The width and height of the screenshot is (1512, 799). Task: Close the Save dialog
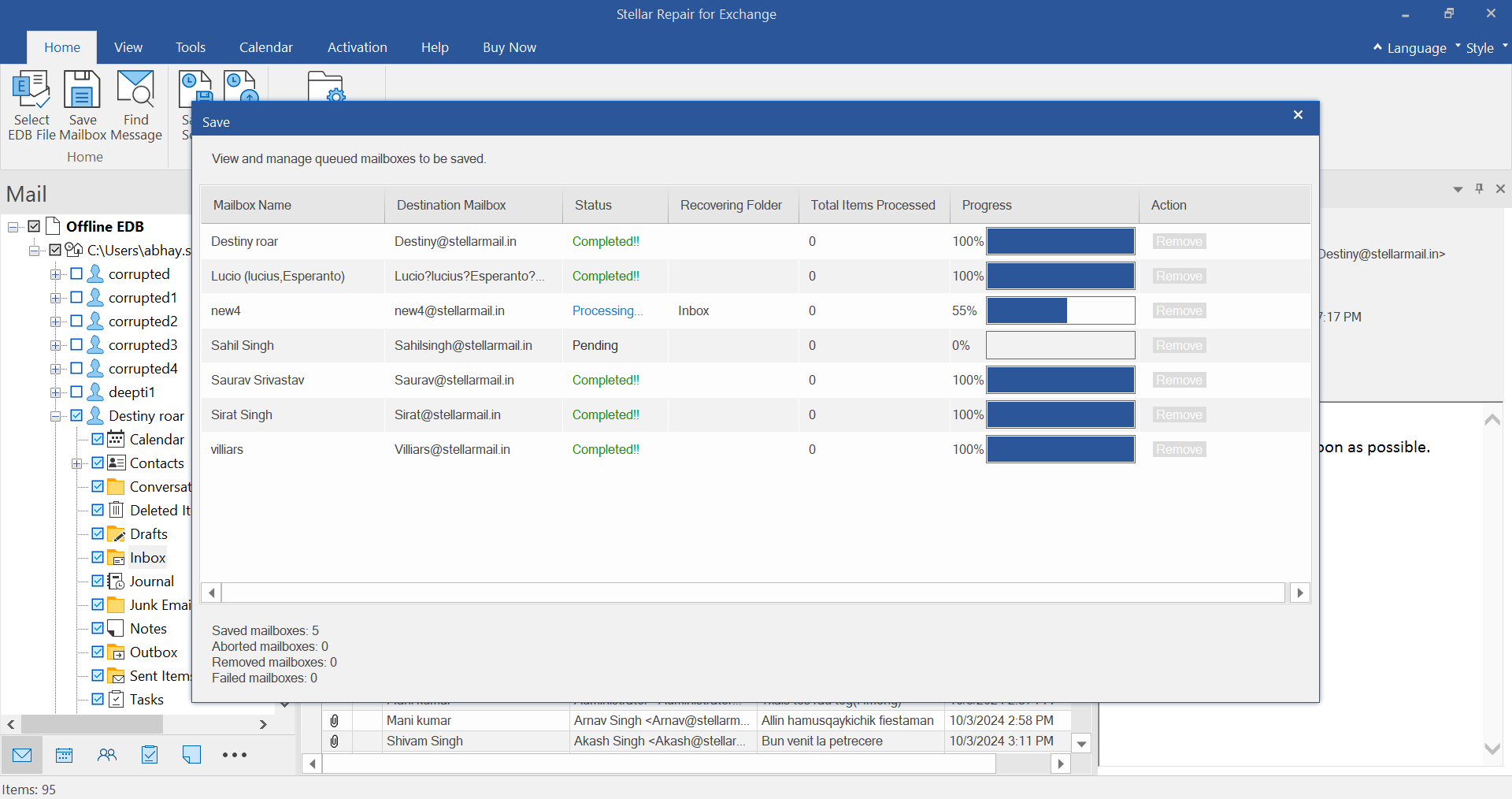pyautogui.click(x=1298, y=115)
